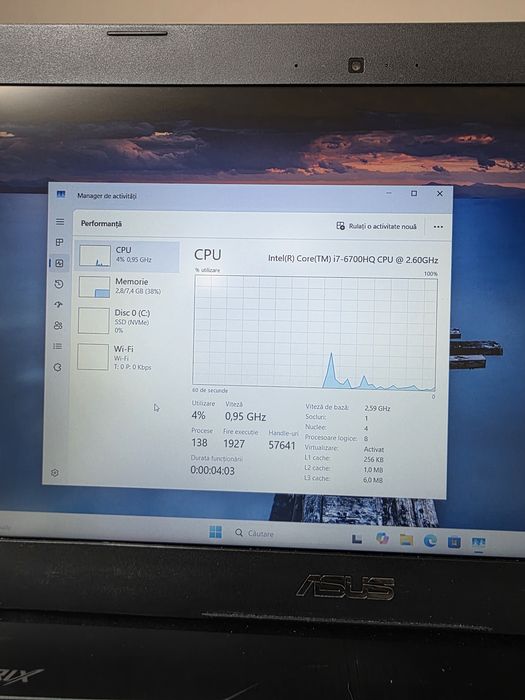Click the Task Manager taskbar icon
The image size is (525, 700).
click(479, 543)
